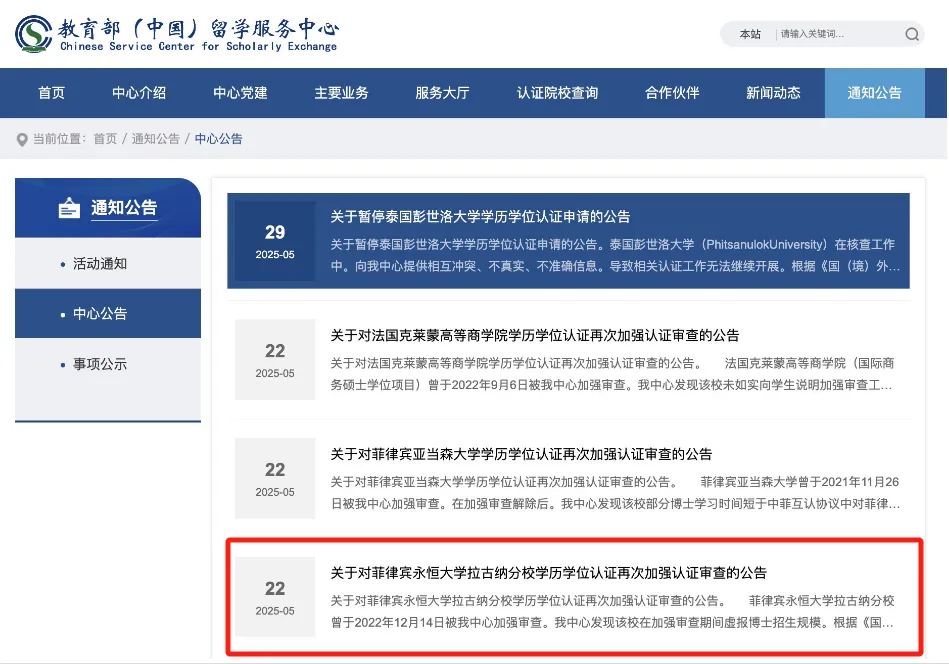949x664 pixels.
Task: Click the breadcrumb location pin icon
Action: (22, 139)
